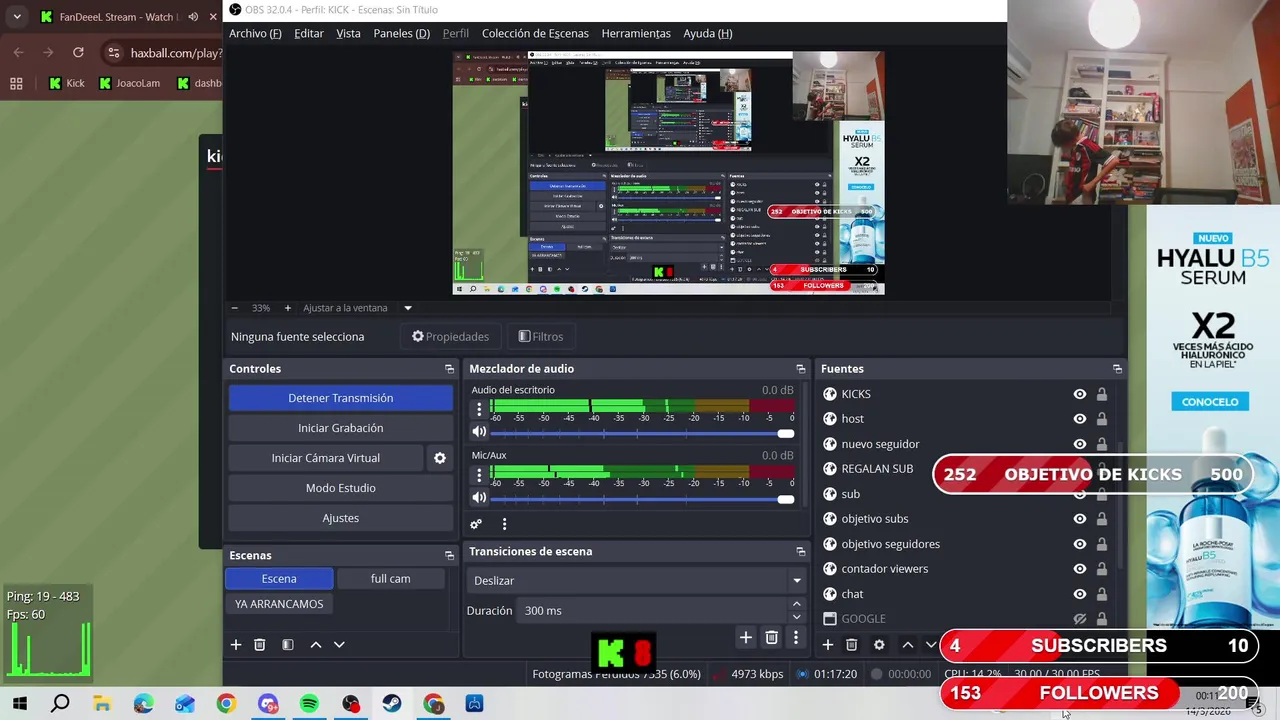Undock the Escenas panel
This screenshot has height=720, width=1280.
[449, 555]
